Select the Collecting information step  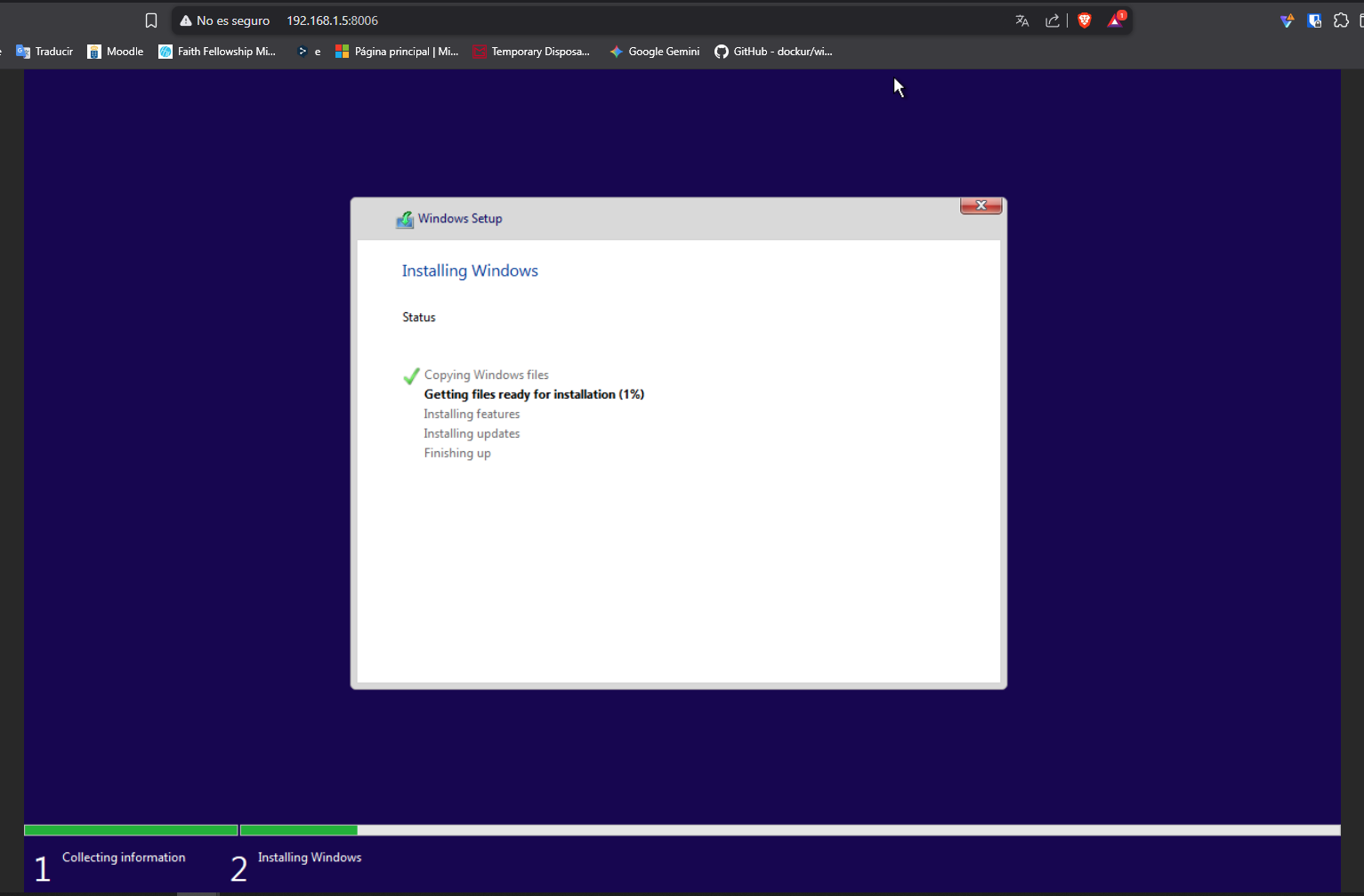(x=124, y=857)
